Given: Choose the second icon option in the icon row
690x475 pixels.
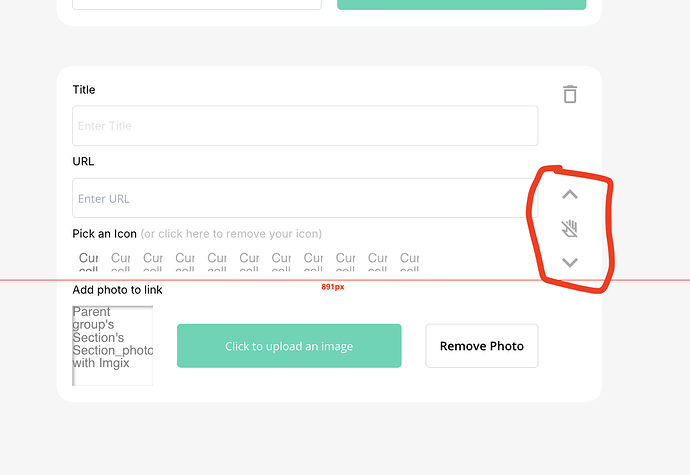Looking at the screenshot, I should click(x=121, y=261).
